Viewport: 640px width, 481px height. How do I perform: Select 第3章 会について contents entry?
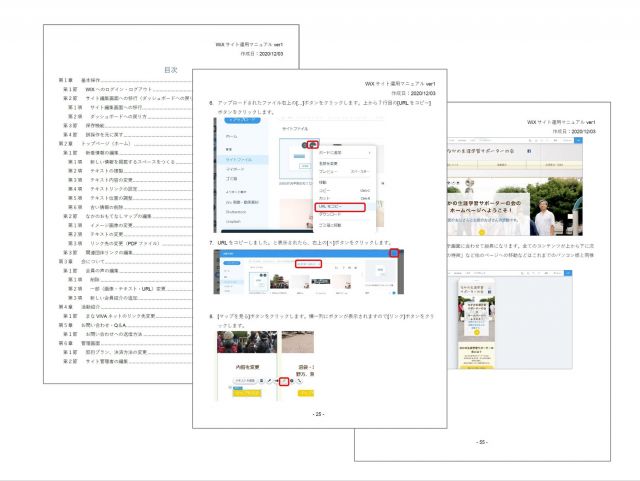click(x=124, y=261)
